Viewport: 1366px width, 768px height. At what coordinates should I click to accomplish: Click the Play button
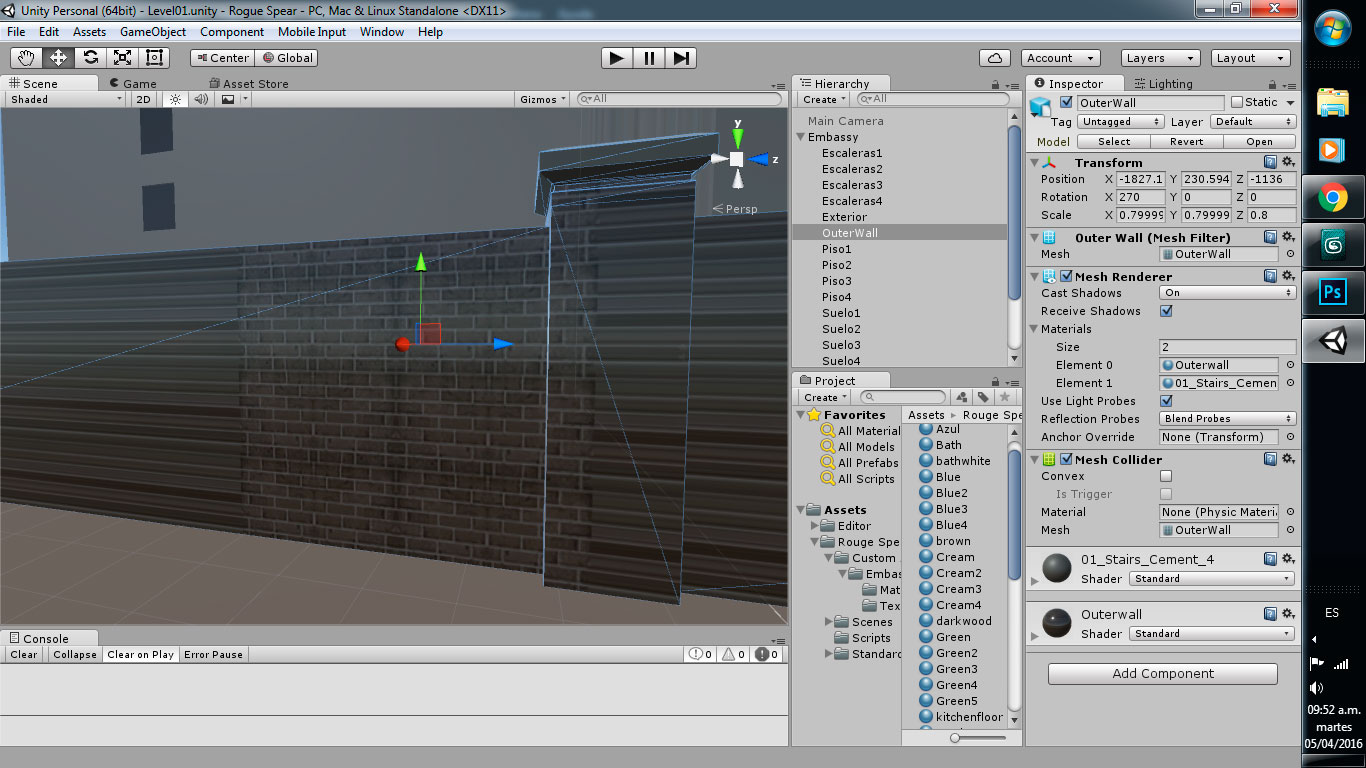click(617, 58)
